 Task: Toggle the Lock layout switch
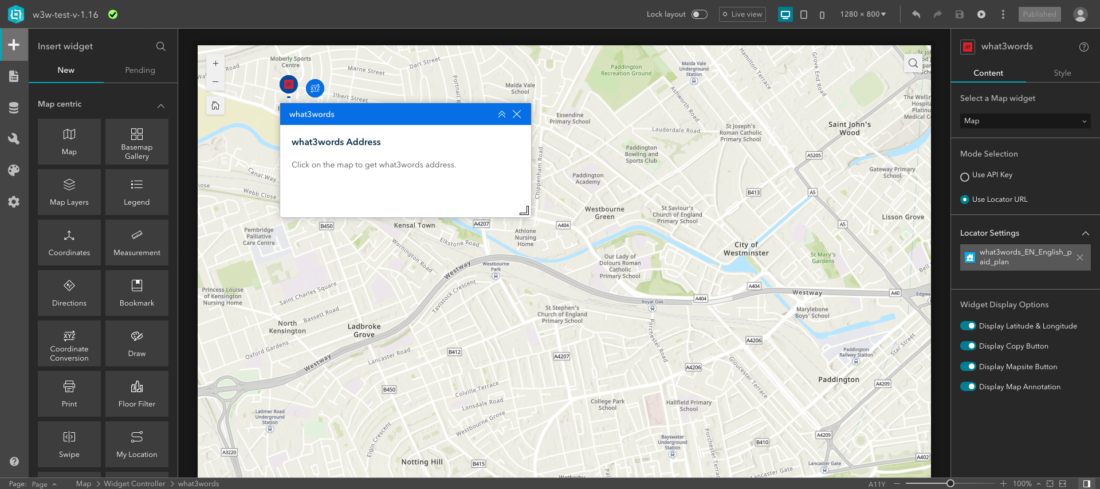tap(699, 14)
